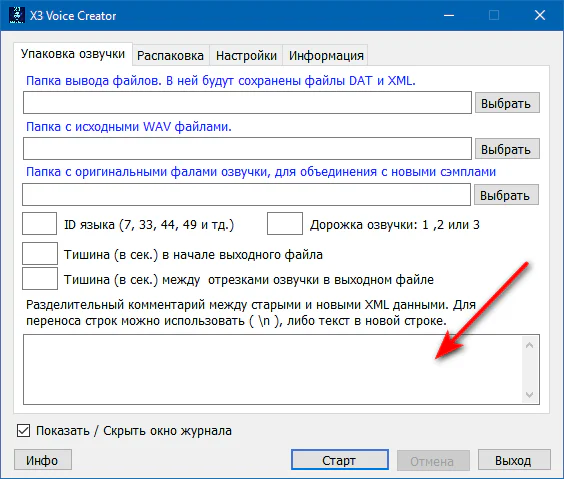Click the Отмена button
This screenshot has width=564, height=479.
pos(433,460)
